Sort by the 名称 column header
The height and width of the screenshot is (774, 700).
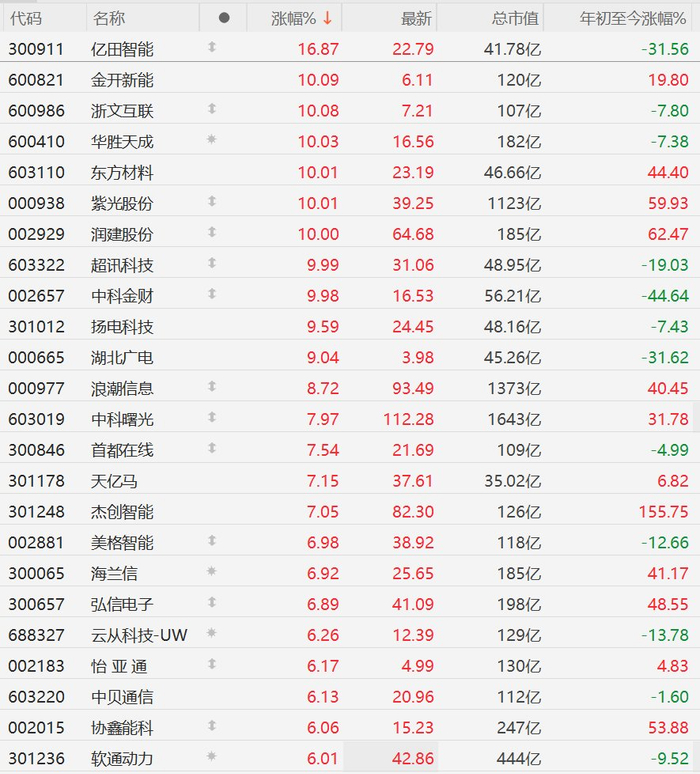[x=109, y=18]
